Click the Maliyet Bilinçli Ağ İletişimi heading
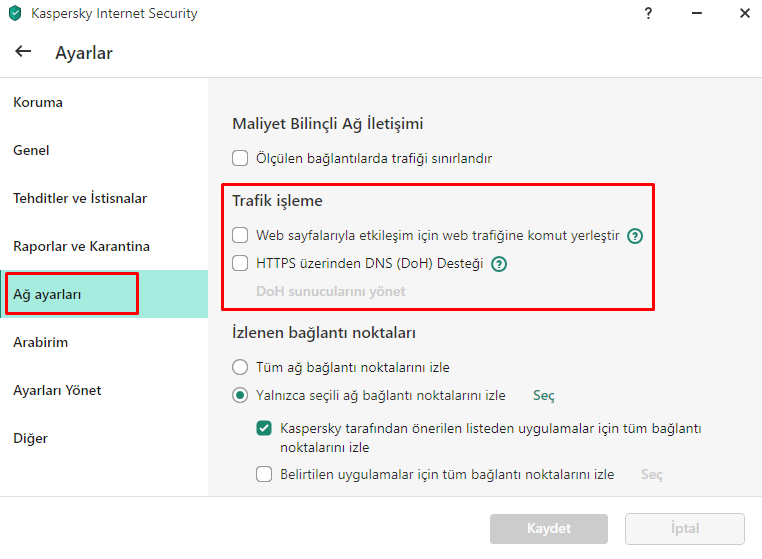This screenshot has height=559, width=762. click(328, 123)
